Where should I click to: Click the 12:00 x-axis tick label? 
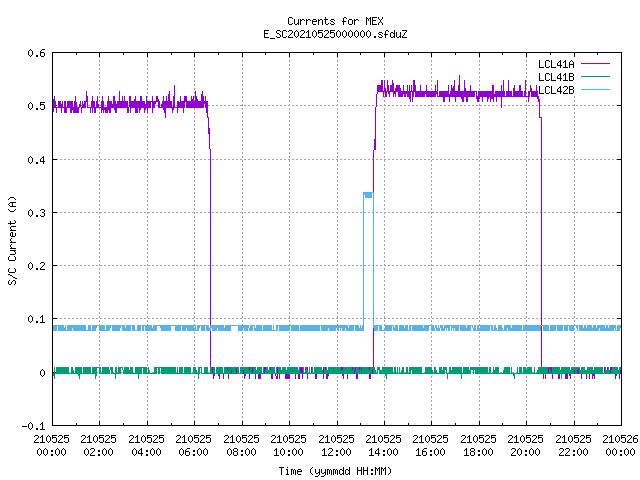pos(336,452)
